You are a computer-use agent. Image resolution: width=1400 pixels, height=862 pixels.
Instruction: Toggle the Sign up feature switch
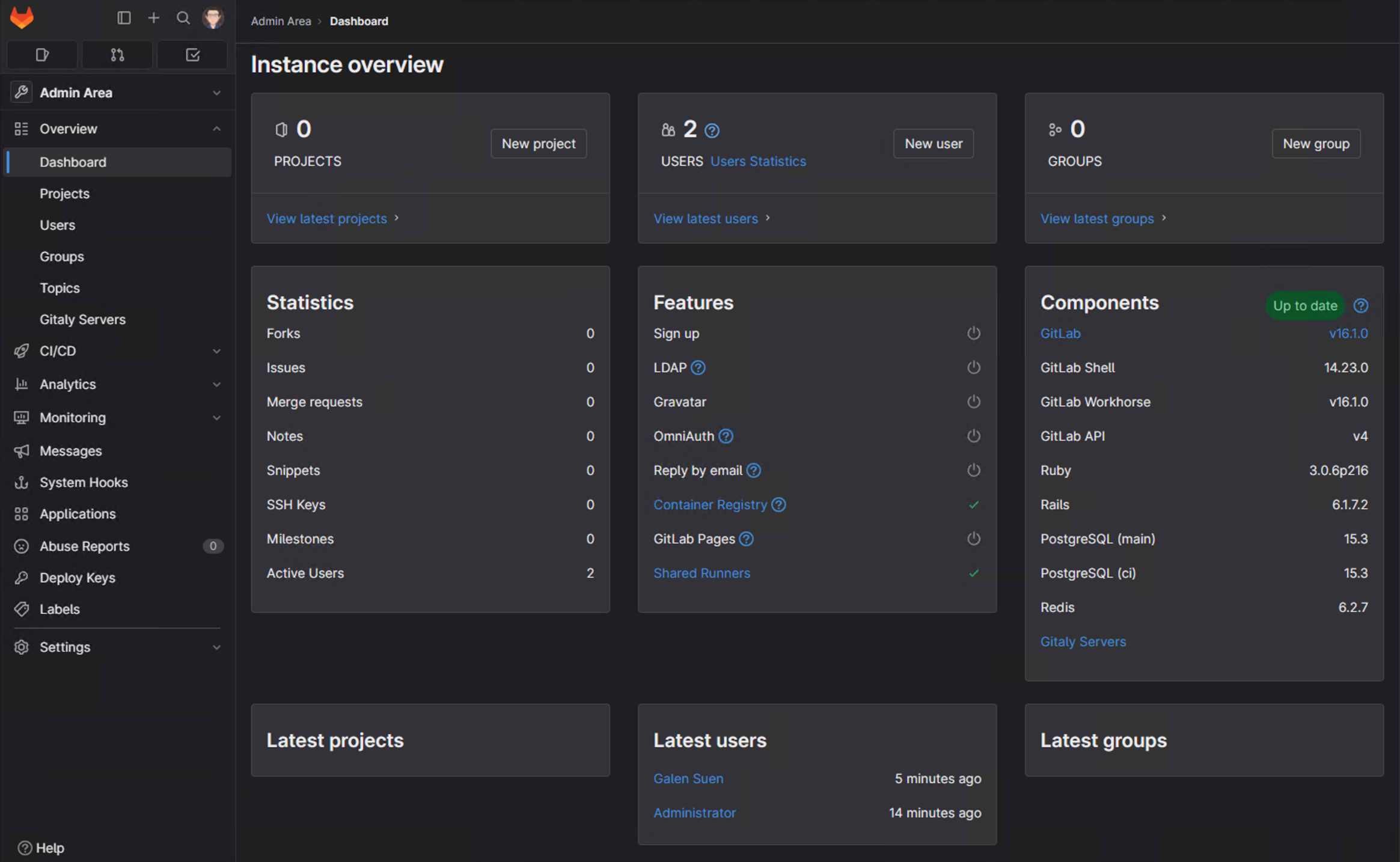click(x=973, y=333)
